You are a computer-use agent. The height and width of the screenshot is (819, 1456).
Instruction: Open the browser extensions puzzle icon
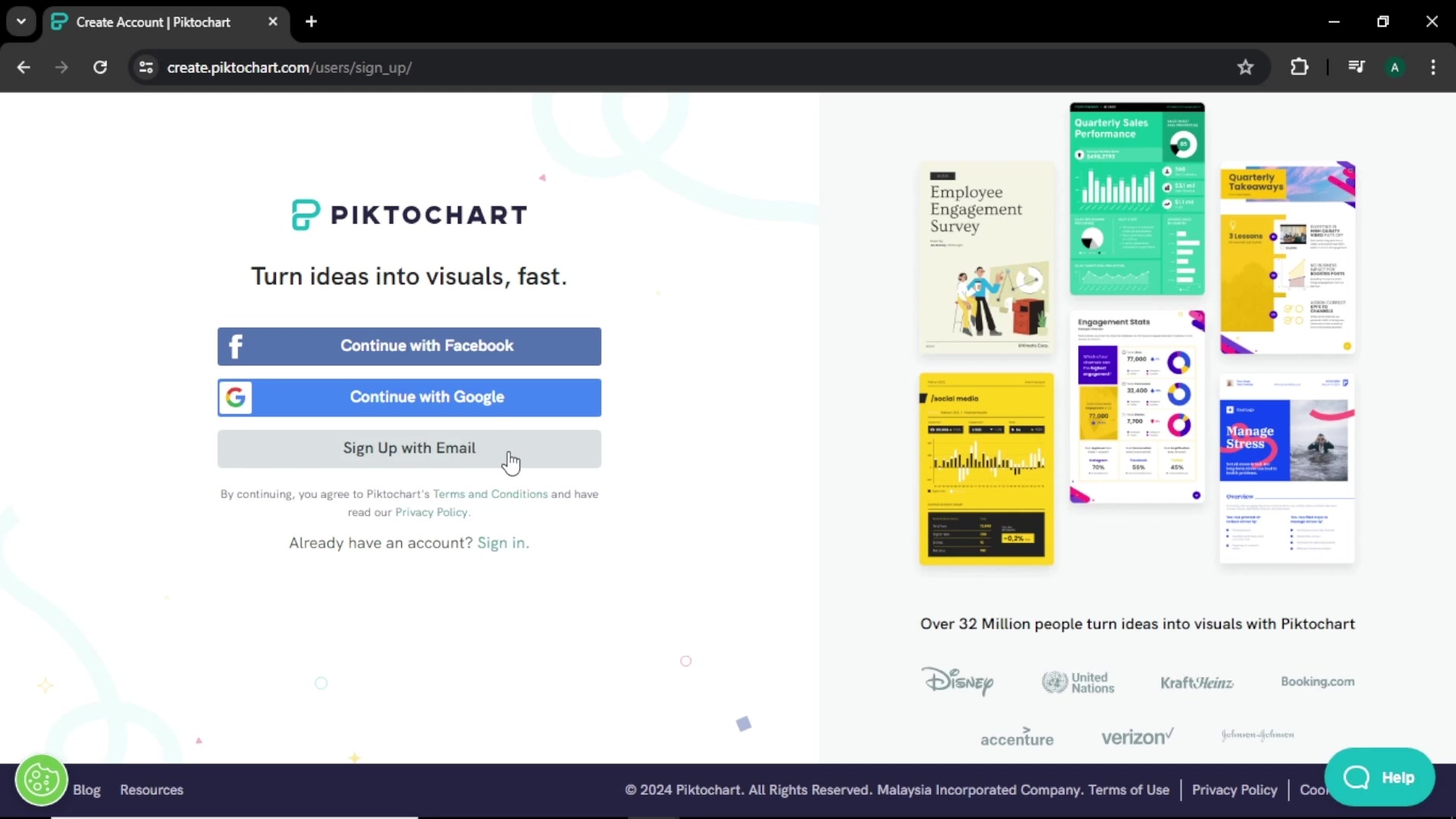pos(1299,67)
